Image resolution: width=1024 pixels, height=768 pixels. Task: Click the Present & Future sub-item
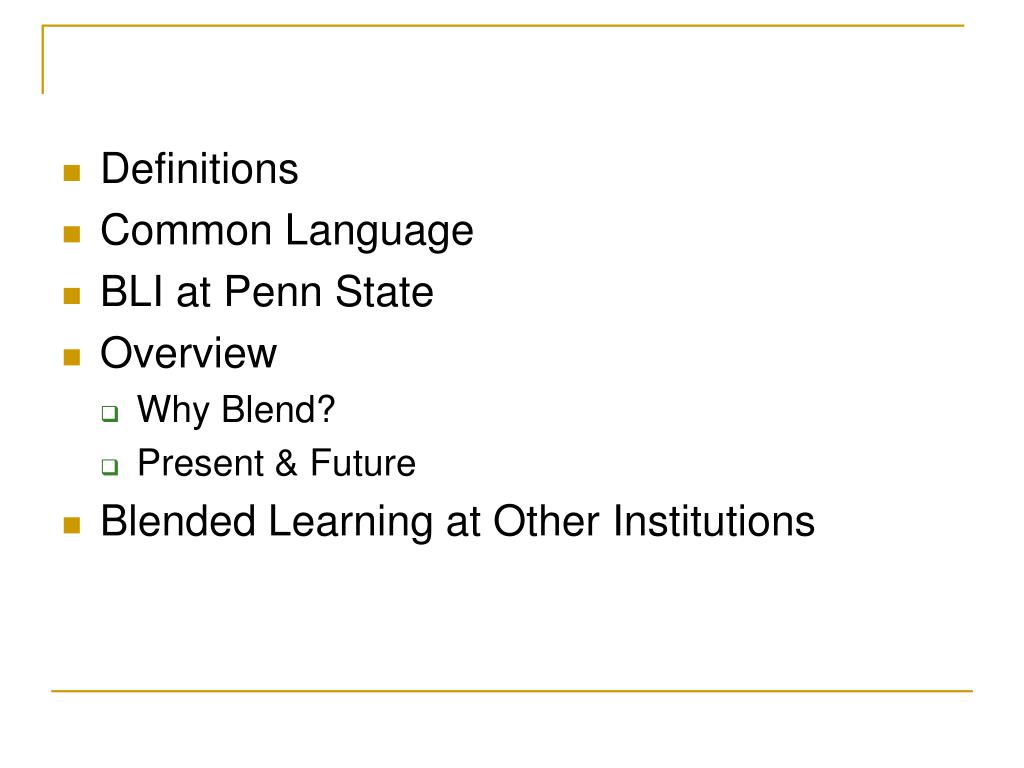point(276,463)
